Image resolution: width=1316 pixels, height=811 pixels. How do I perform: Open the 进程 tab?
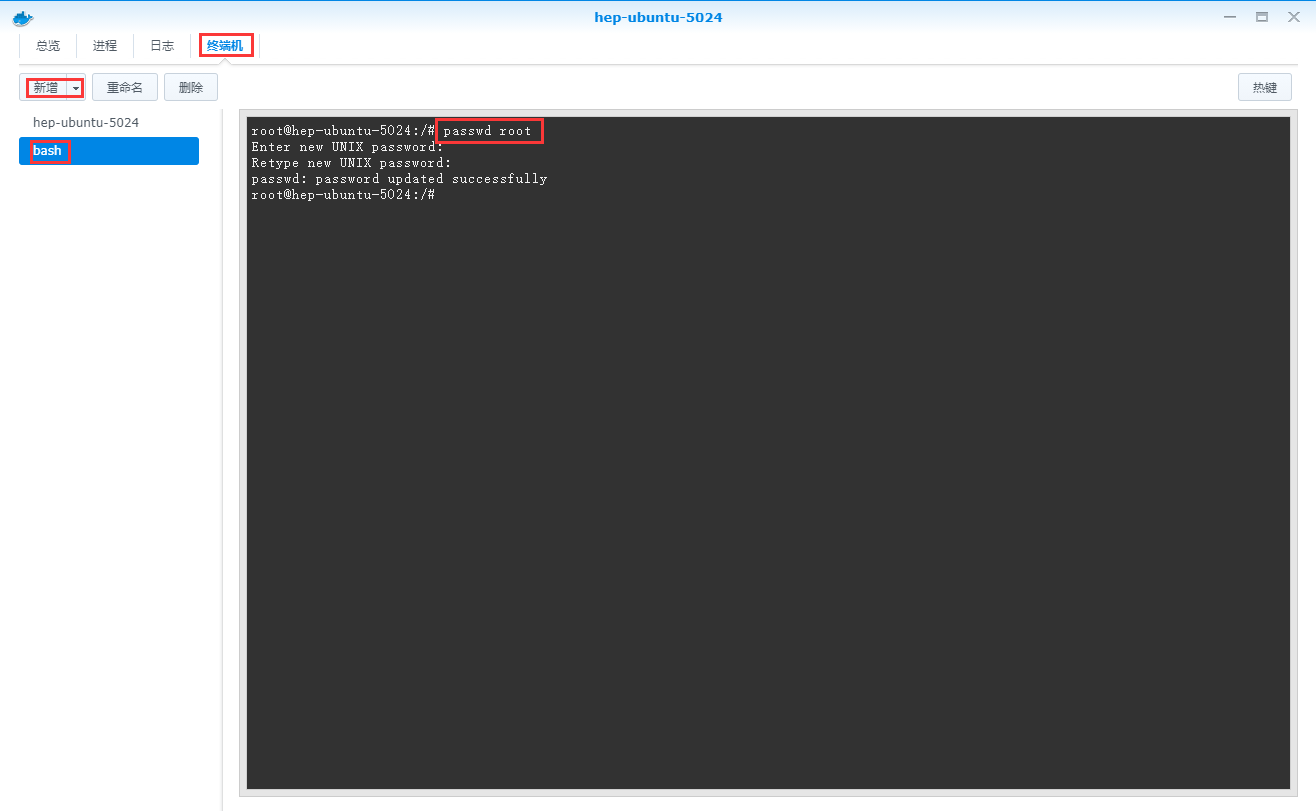pos(105,46)
